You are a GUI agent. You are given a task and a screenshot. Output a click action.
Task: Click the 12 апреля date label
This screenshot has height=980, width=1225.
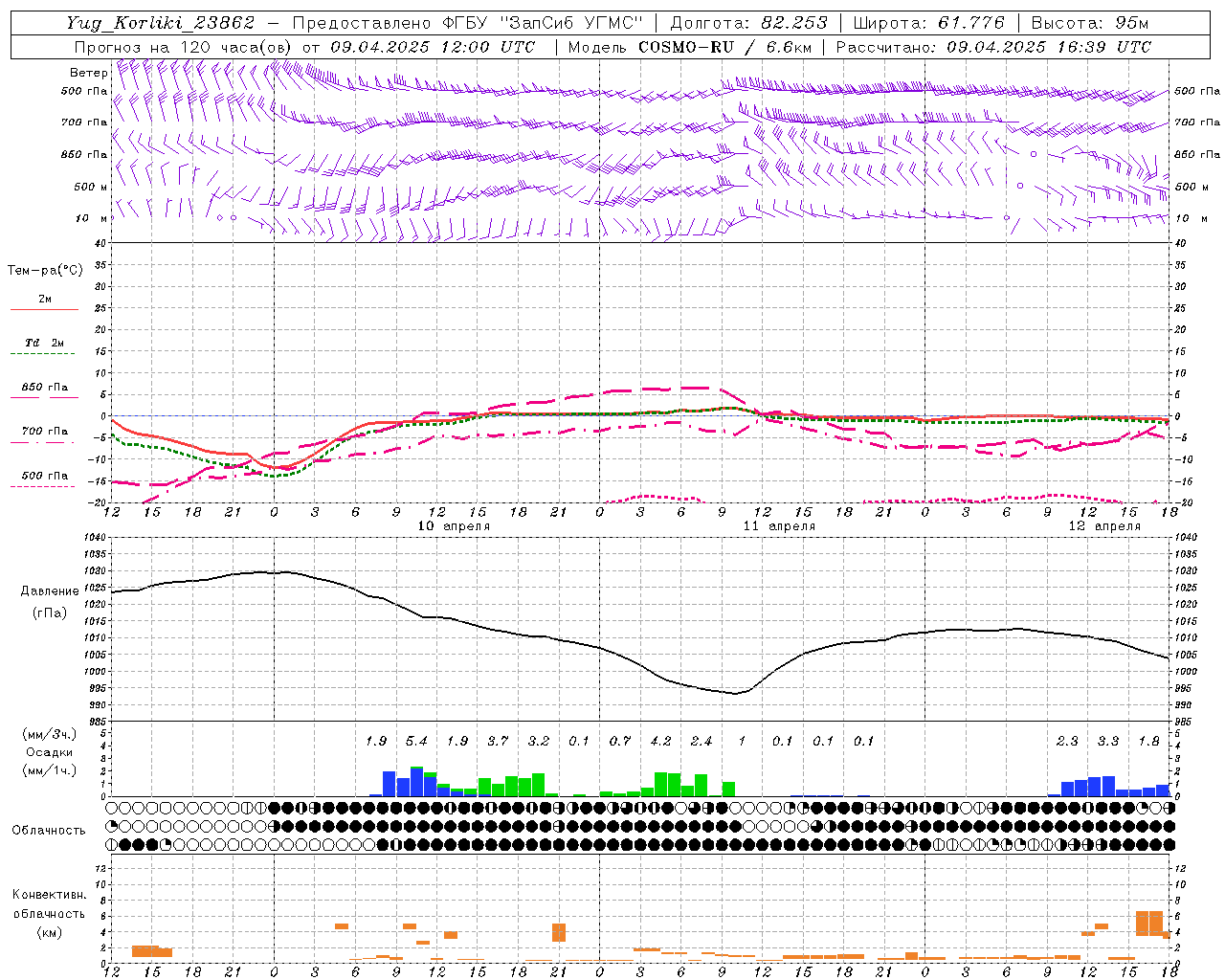tap(1104, 526)
